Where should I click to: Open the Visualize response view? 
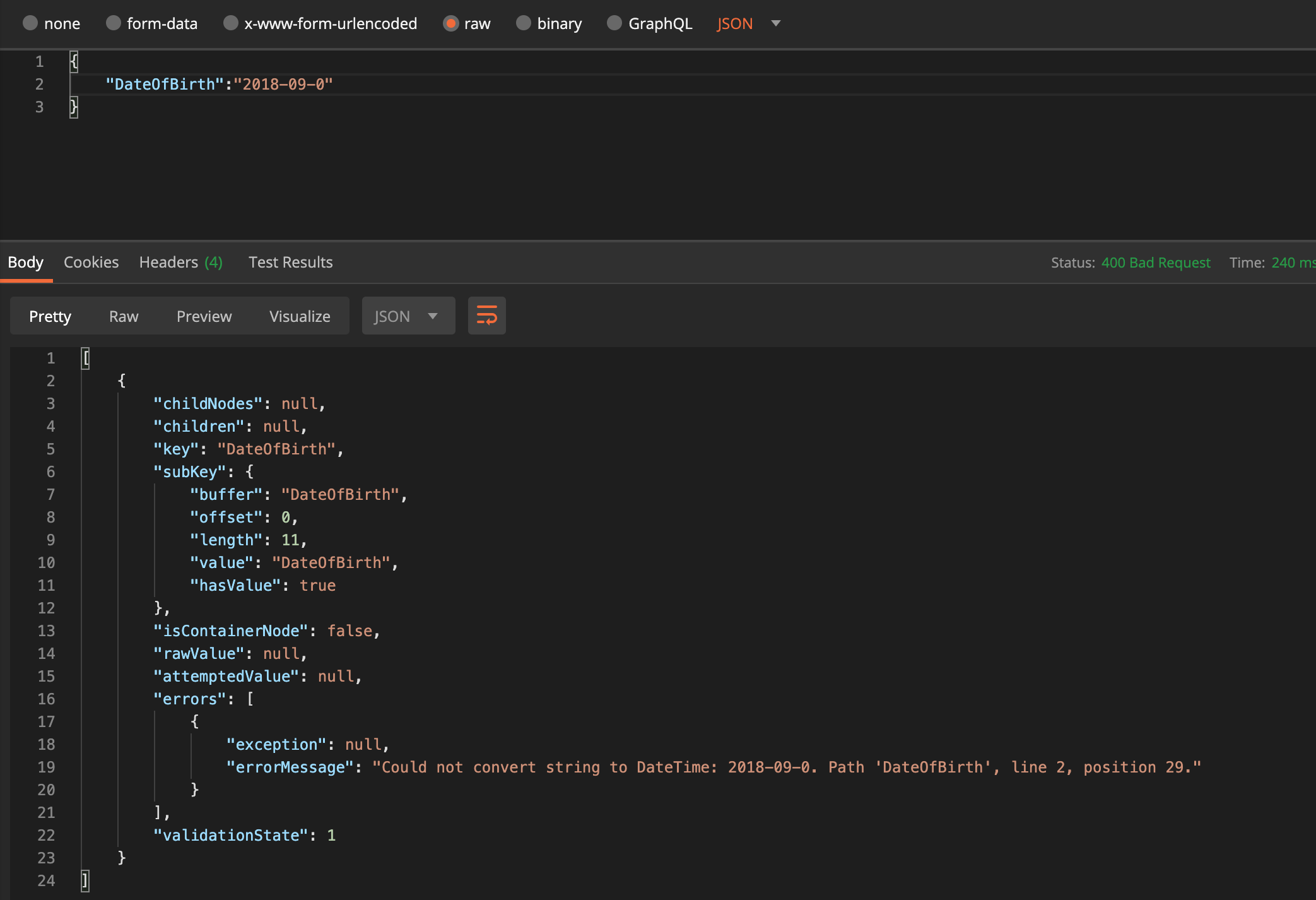pos(300,316)
